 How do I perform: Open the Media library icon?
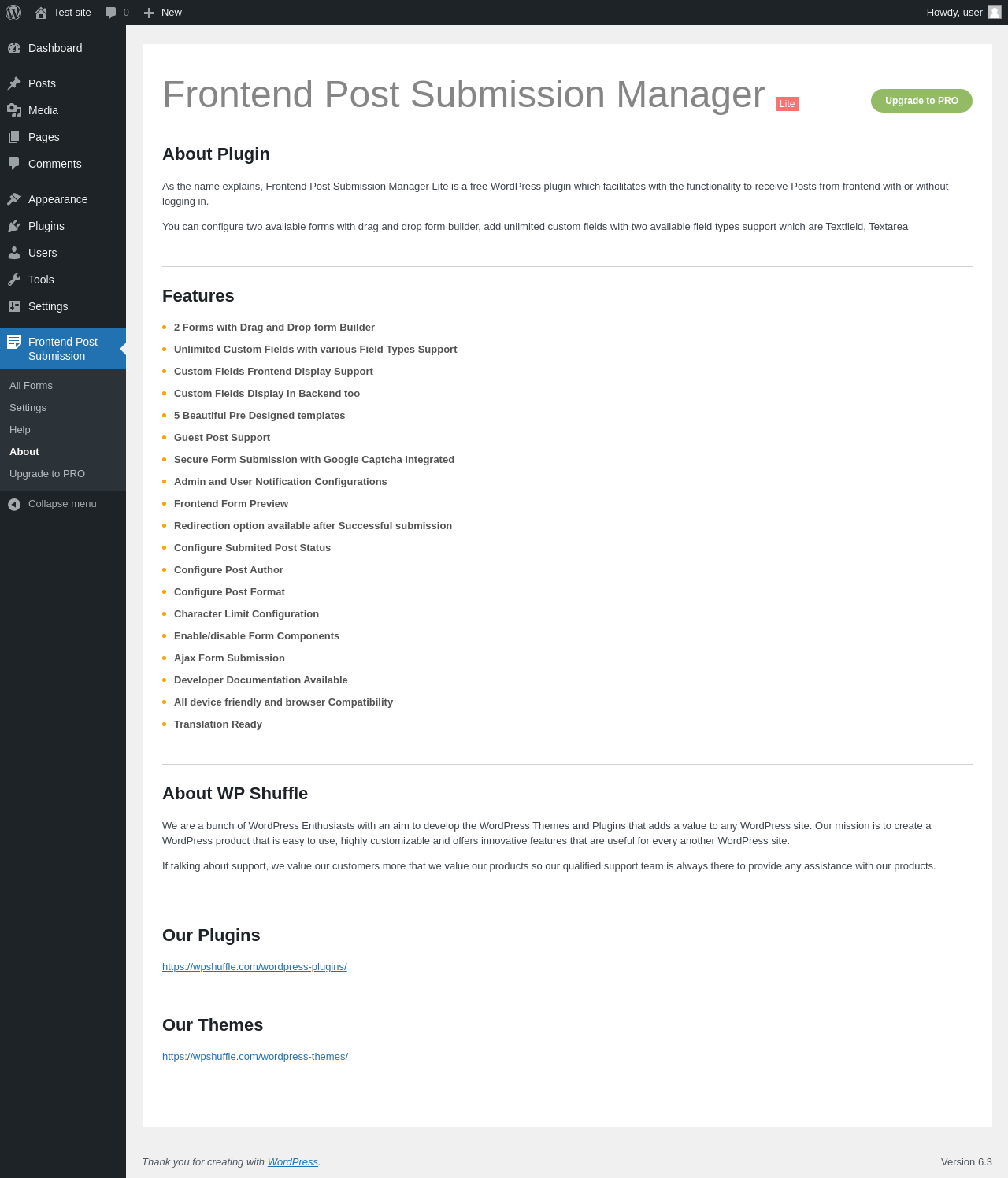[x=14, y=110]
